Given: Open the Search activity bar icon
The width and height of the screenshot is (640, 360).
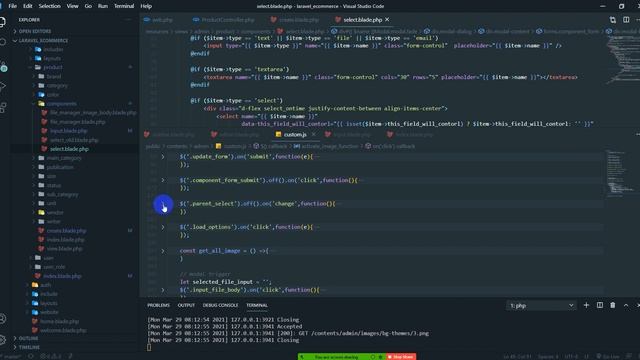Looking at the screenshot, I should point(2,42).
